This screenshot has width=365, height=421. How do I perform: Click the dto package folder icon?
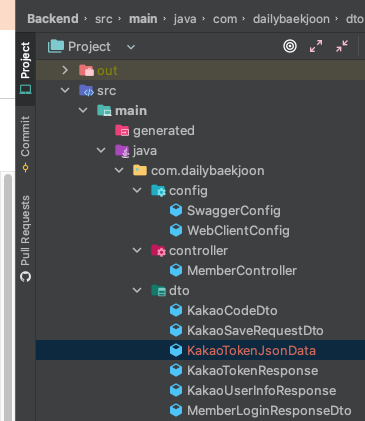tap(158, 290)
